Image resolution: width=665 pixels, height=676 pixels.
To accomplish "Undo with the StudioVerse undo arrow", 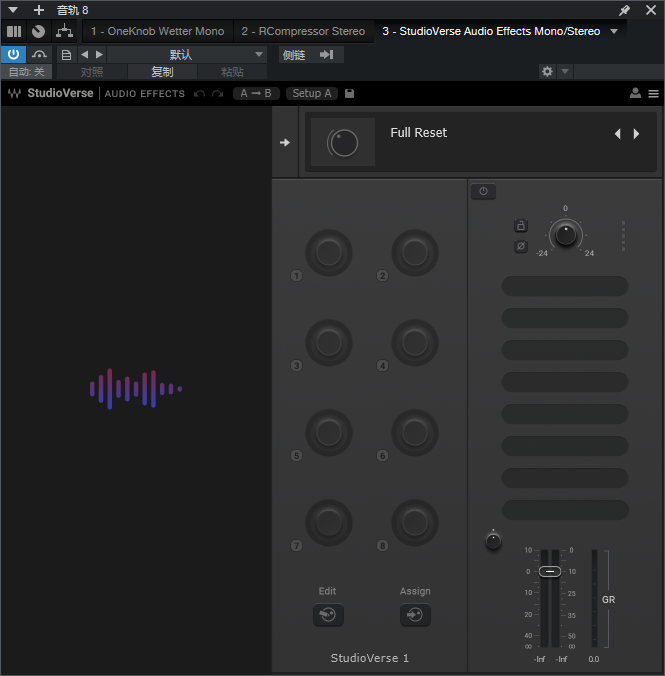I will [199, 94].
